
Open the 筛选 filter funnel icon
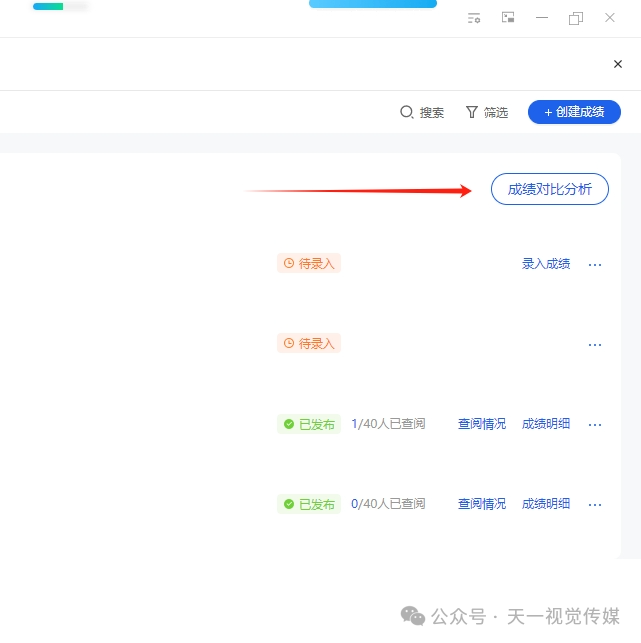pyautogui.click(x=472, y=112)
